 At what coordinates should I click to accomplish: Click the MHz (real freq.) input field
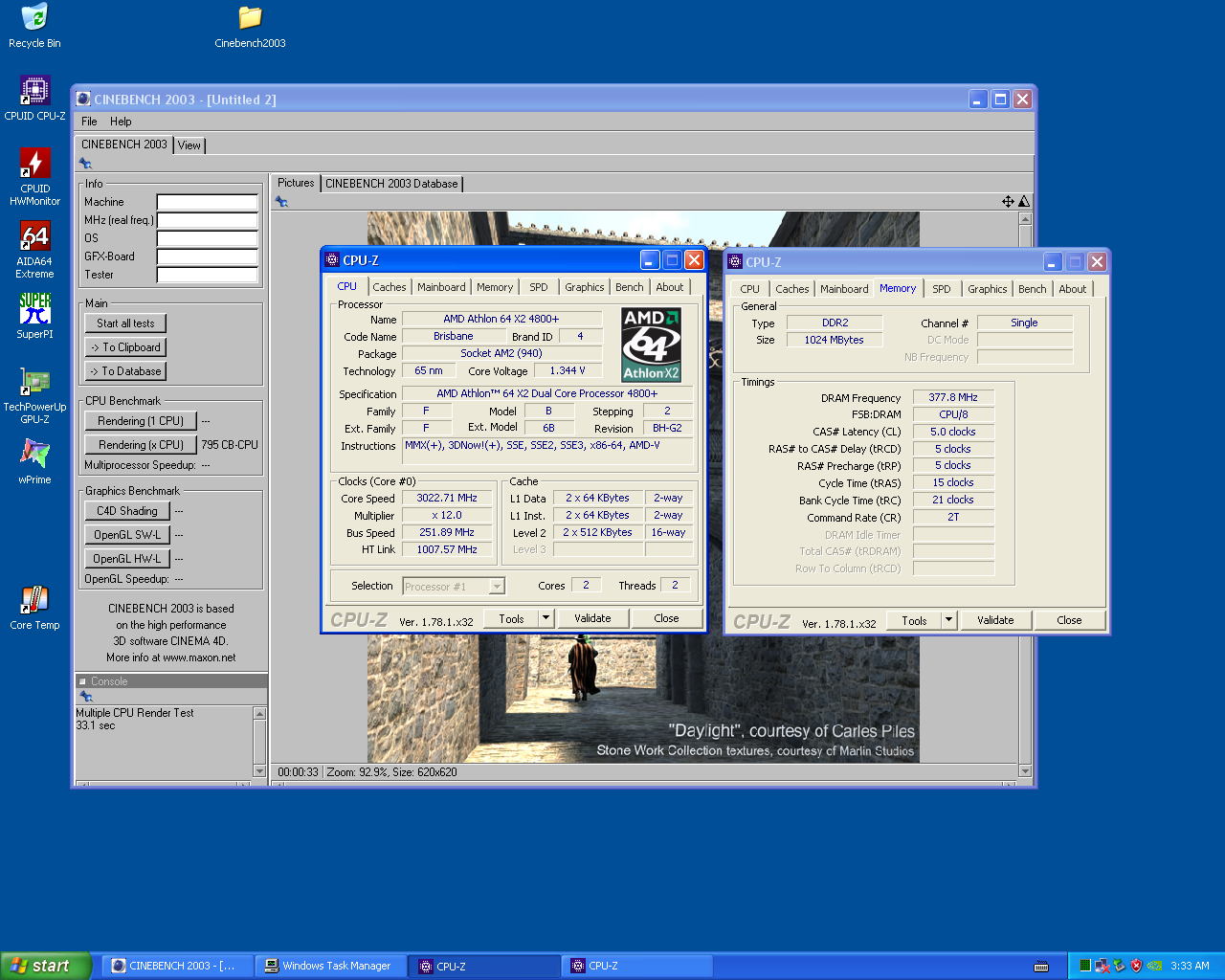(208, 220)
